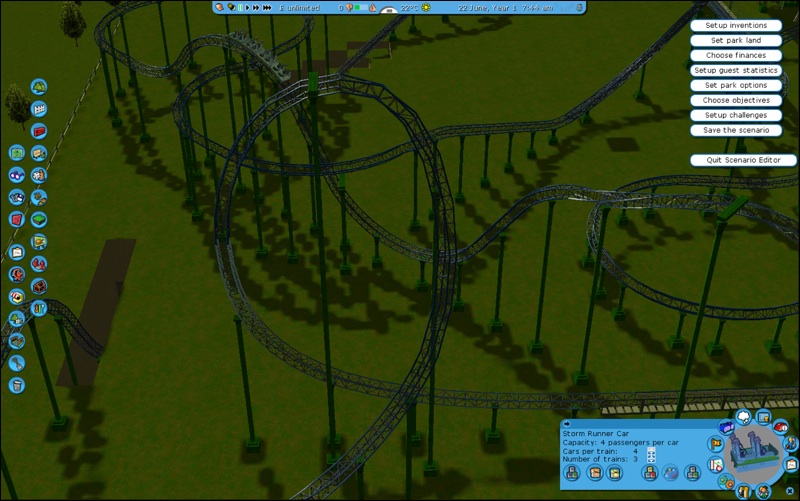800x501 pixels.
Task: Open the landscape terrain editing icon
Action: pos(17,341)
